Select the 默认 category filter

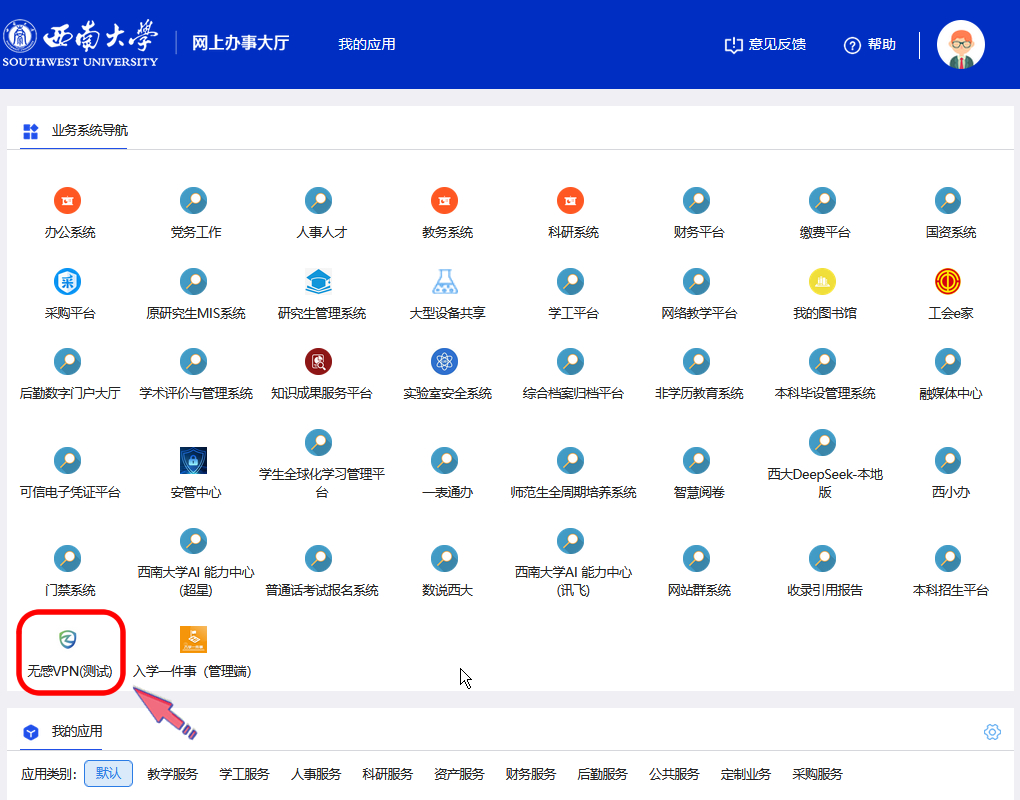108,774
